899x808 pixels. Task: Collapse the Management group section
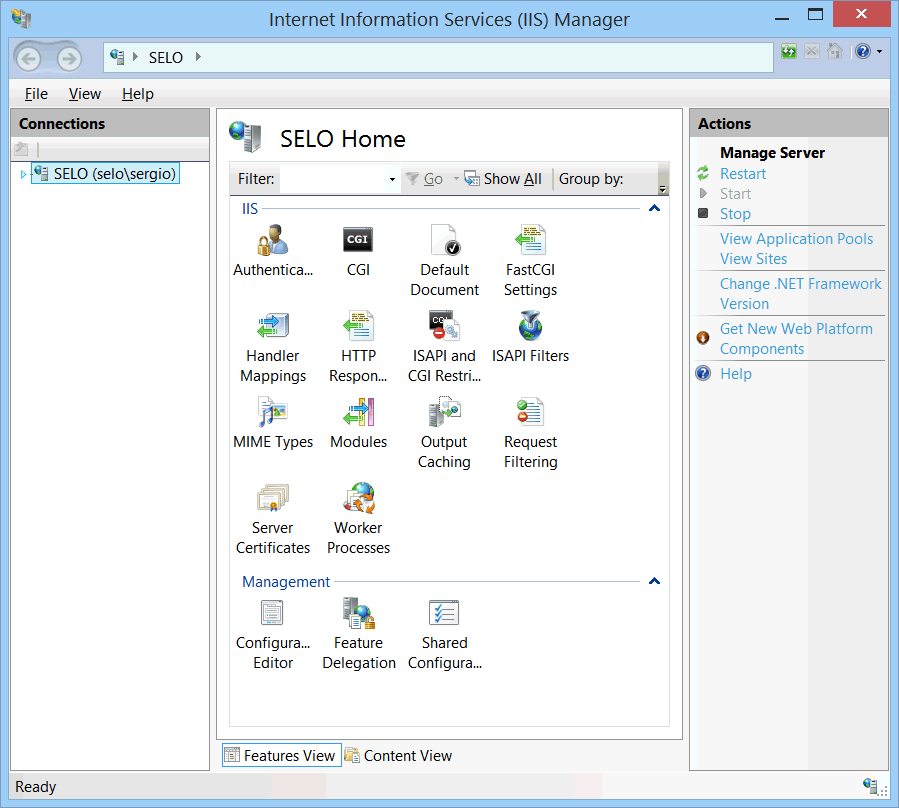[654, 581]
